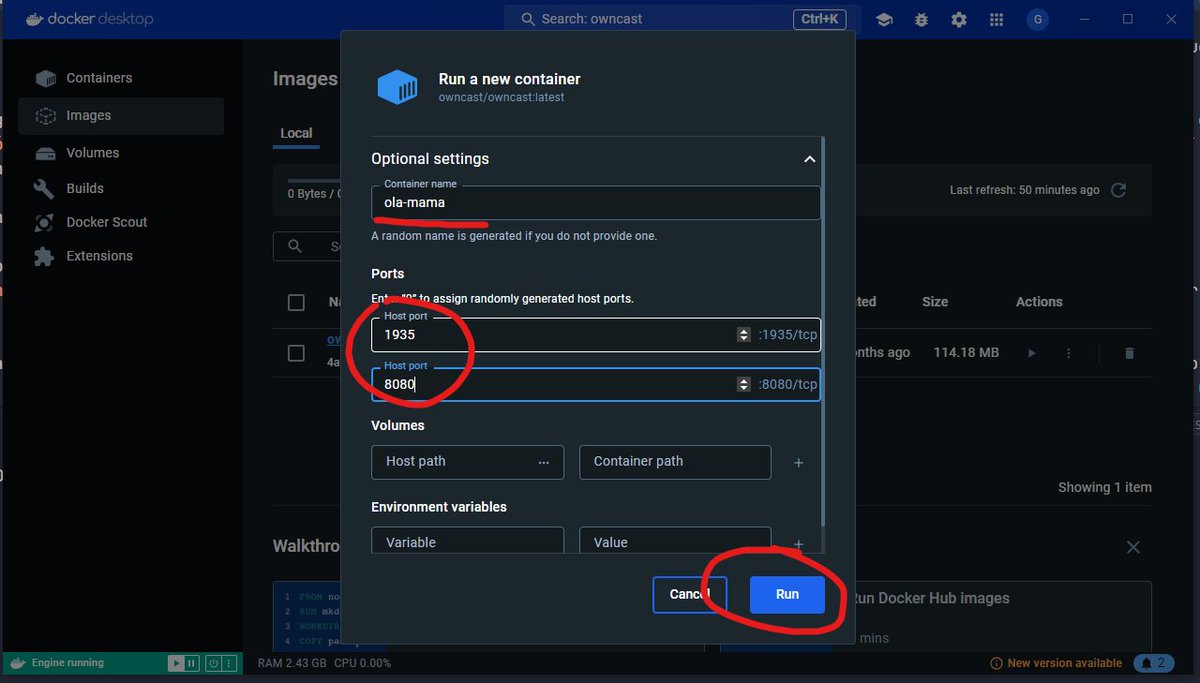The height and width of the screenshot is (683, 1200).
Task: Close the Walkthroughs panel
Action: coord(1133,547)
